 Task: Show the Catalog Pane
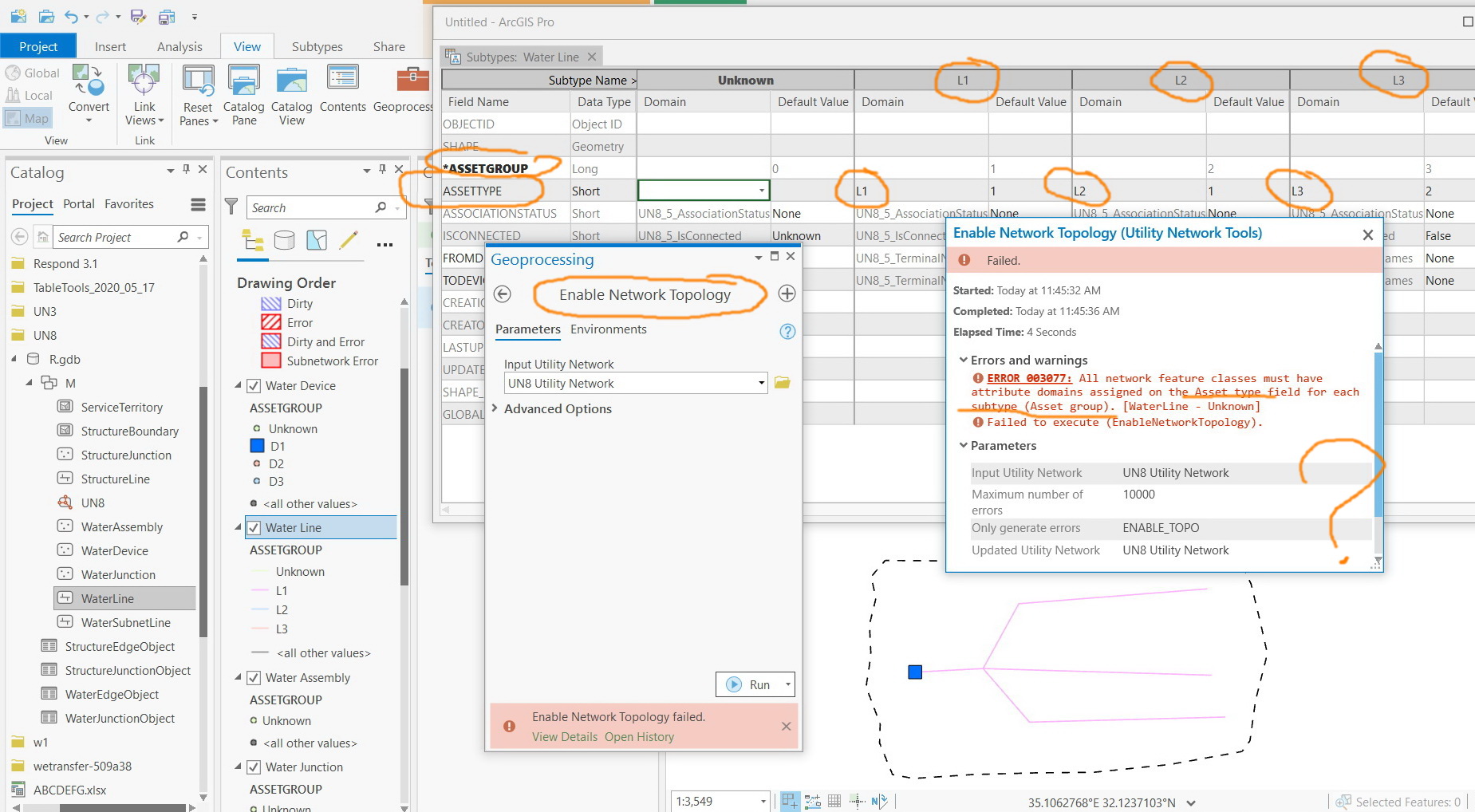243,93
